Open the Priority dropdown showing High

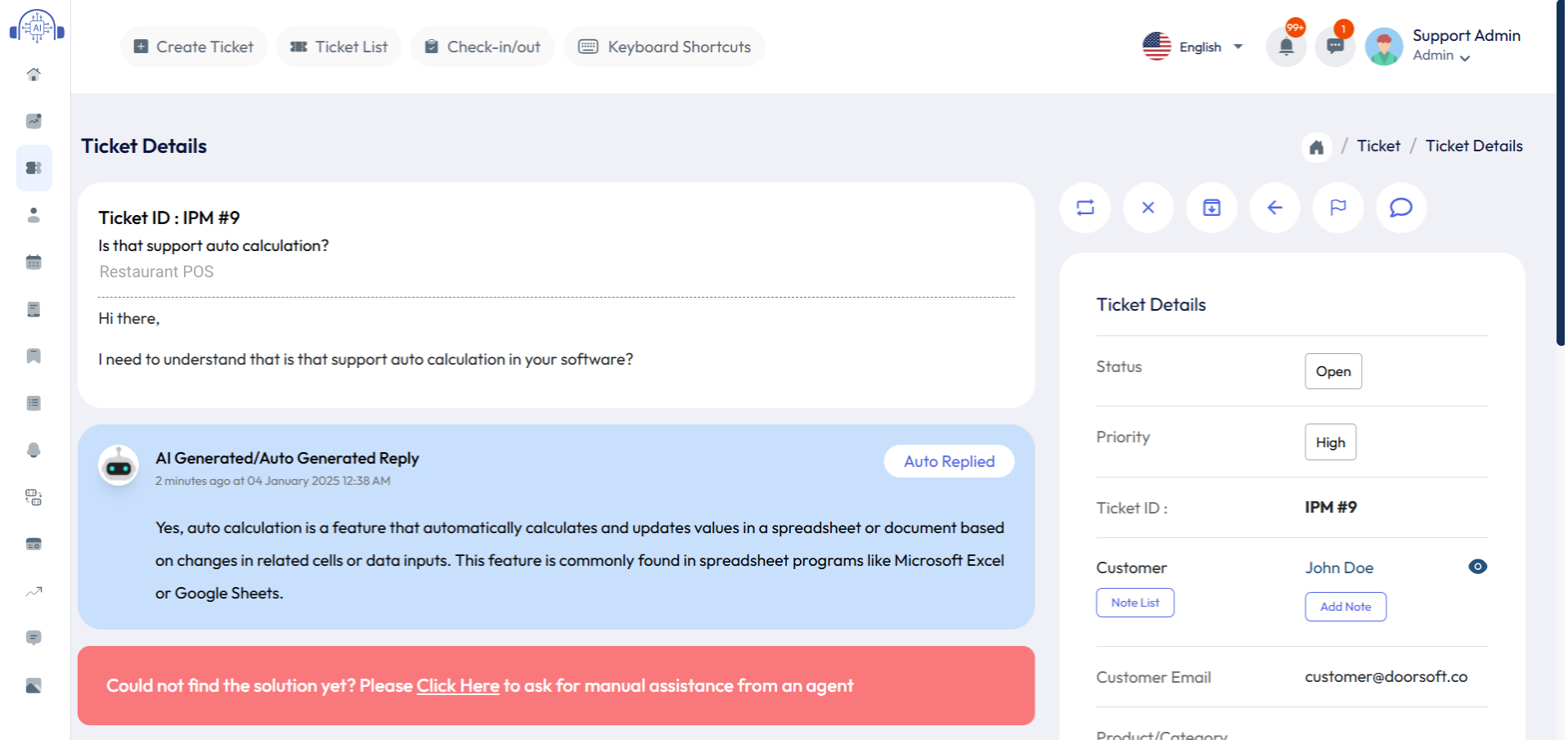pos(1330,442)
